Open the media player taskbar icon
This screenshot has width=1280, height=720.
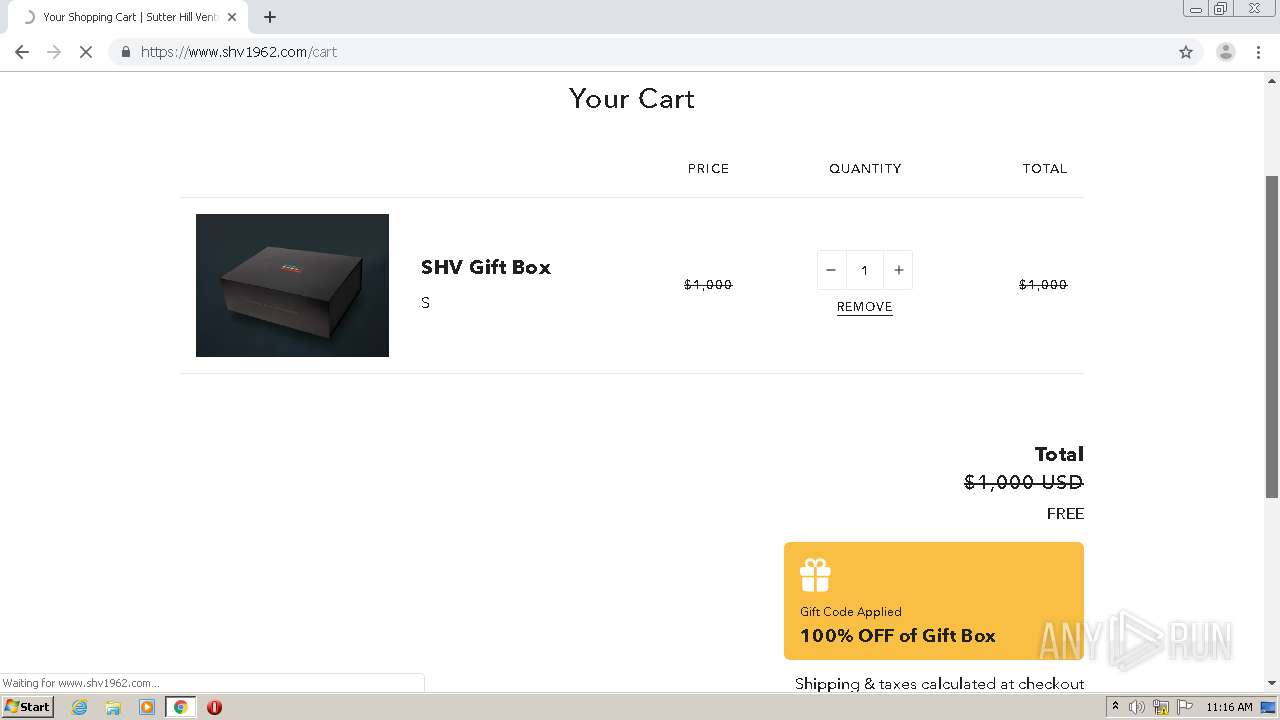(x=147, y=707)
